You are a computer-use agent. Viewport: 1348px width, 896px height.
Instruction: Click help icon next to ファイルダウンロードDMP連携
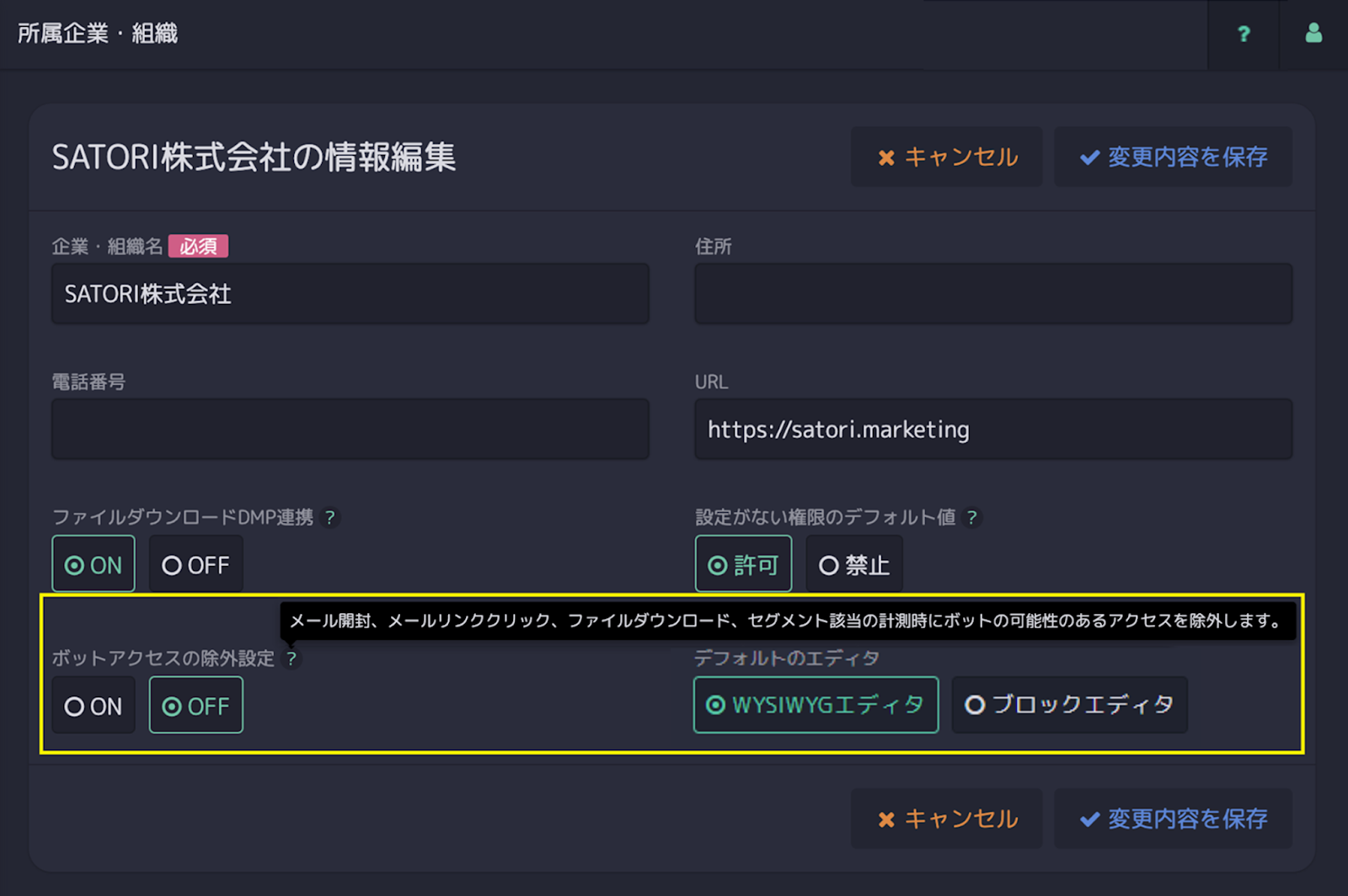(x=330, y=517)
